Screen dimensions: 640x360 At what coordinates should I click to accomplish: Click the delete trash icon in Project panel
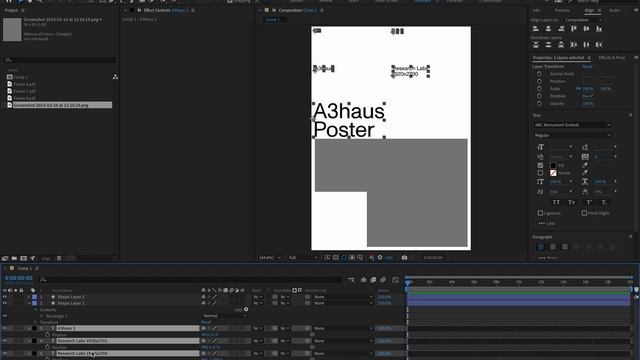tap(59, 258)
